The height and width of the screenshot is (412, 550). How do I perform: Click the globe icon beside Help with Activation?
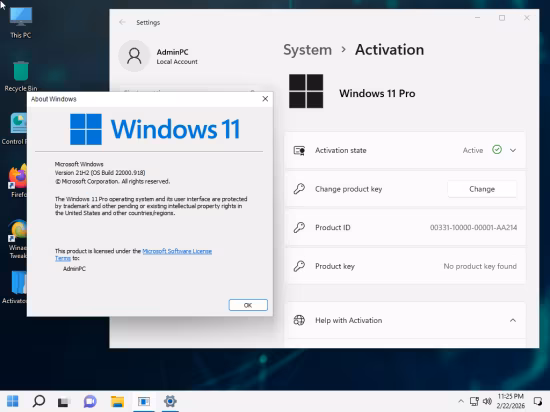[299, 320]
